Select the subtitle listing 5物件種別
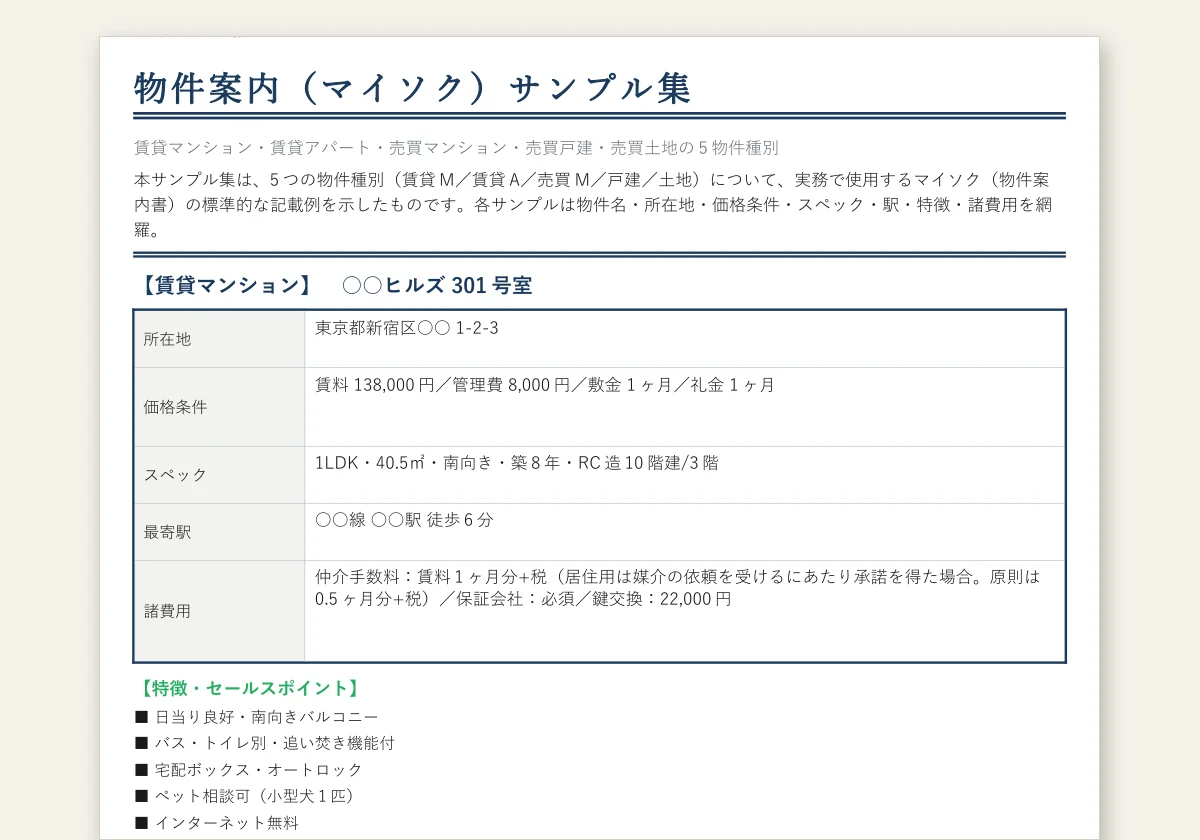 coord(456,148)
